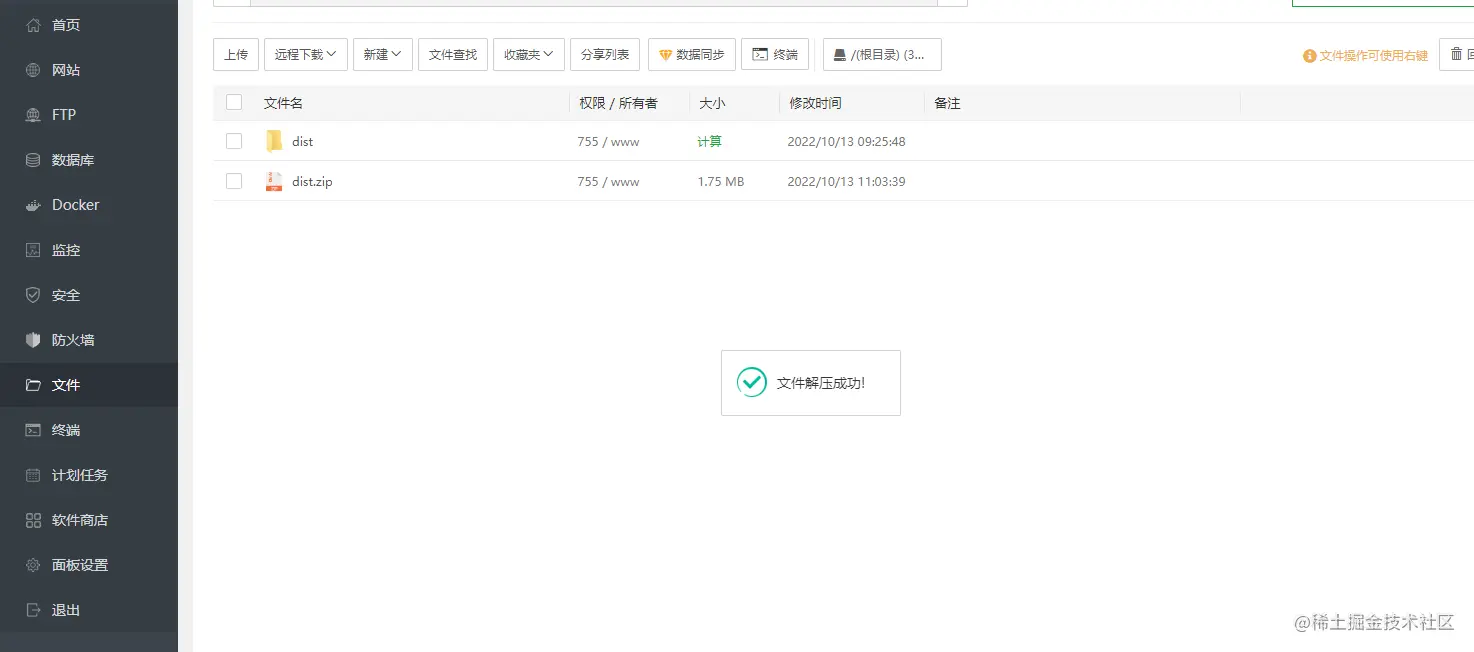1474x652 pixels.
Task: Click the 上传 upload button
Action: coord(236,55)
